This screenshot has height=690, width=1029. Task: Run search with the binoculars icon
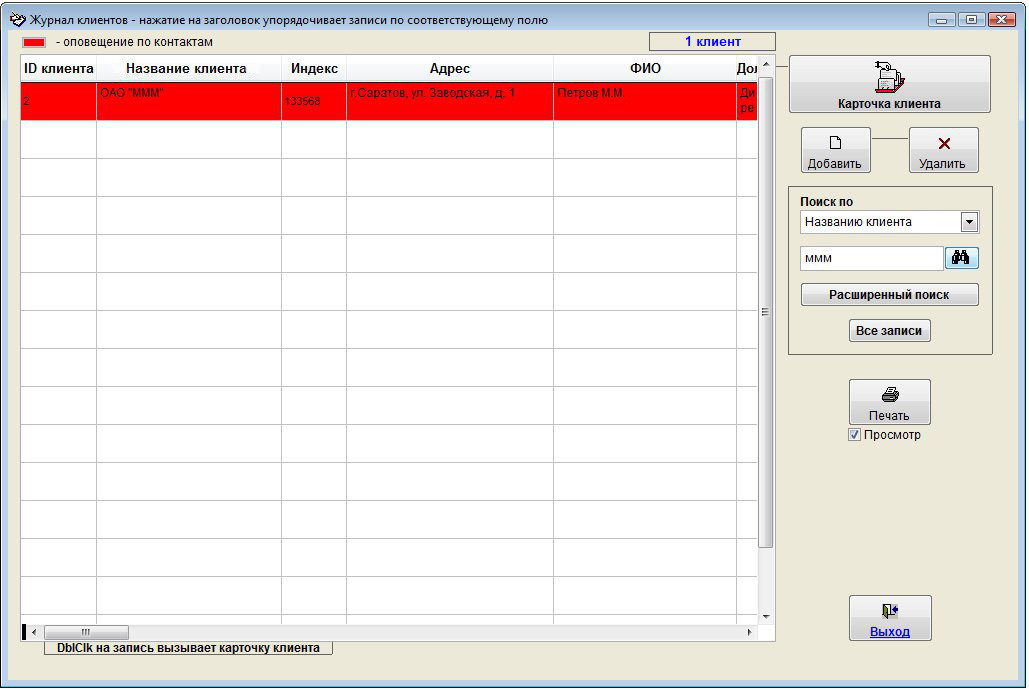pyautogui.click(x=961, y=257)
